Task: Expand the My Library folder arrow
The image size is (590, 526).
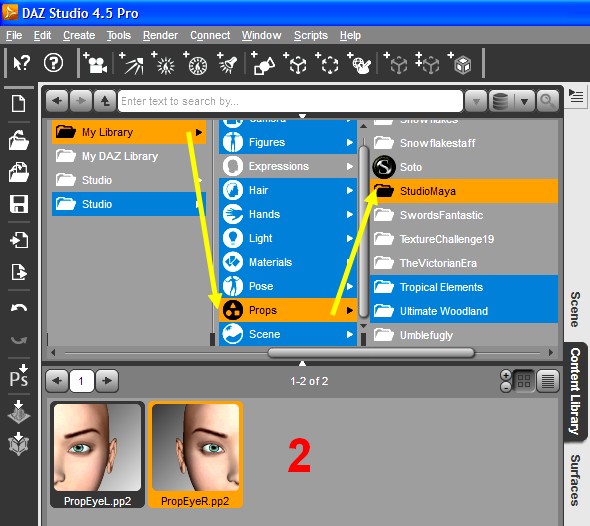Action: tap(199, 132)
